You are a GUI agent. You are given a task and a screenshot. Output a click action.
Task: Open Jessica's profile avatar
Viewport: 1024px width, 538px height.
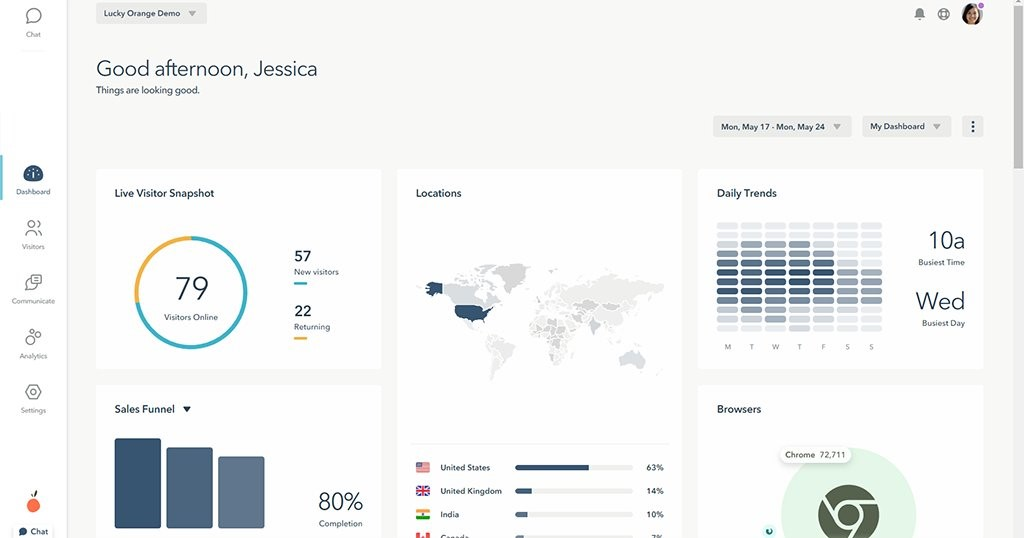972,14
